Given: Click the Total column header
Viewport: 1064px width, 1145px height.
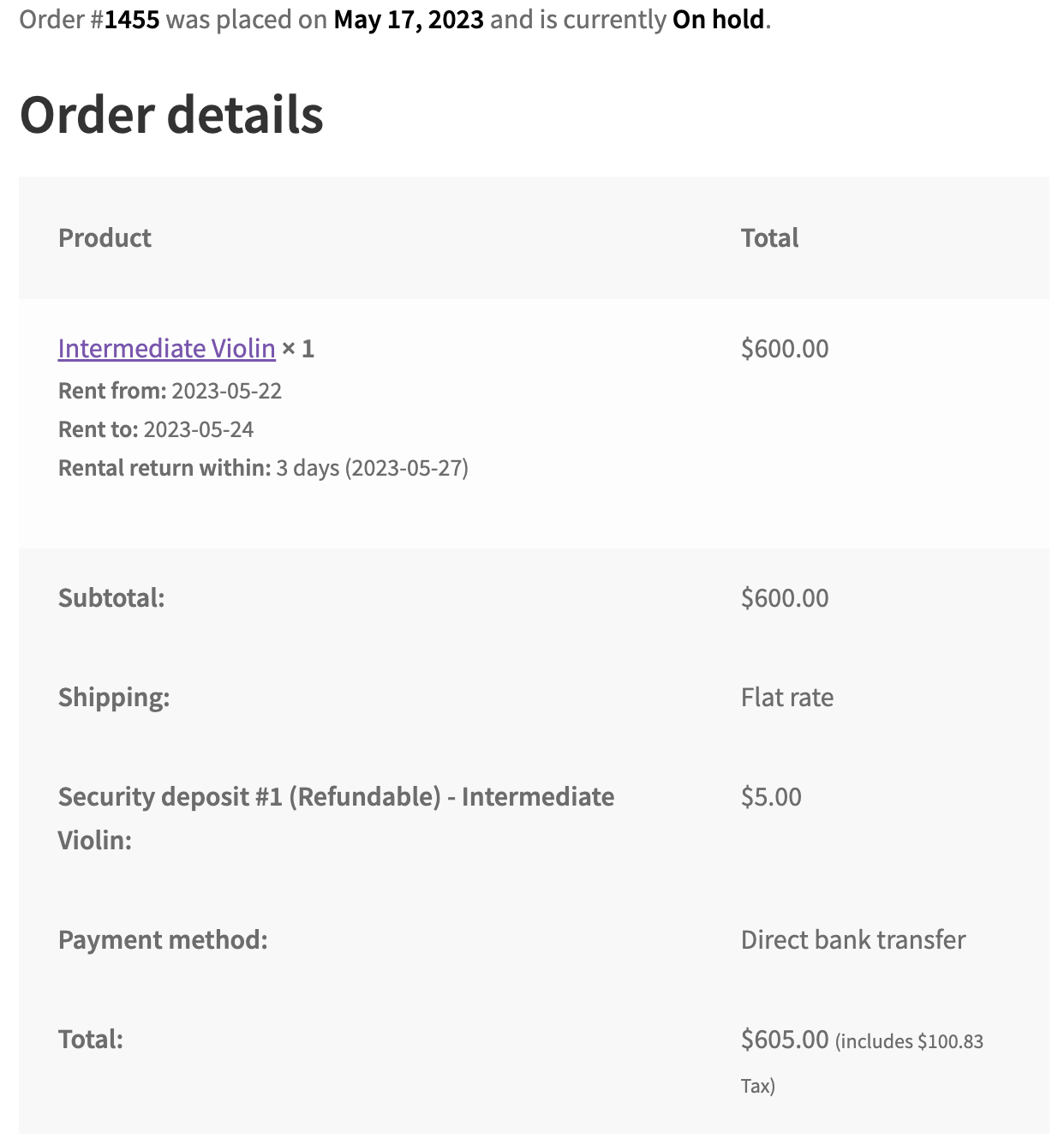Looking at the screenshot, I should click(x=769, y=238).
